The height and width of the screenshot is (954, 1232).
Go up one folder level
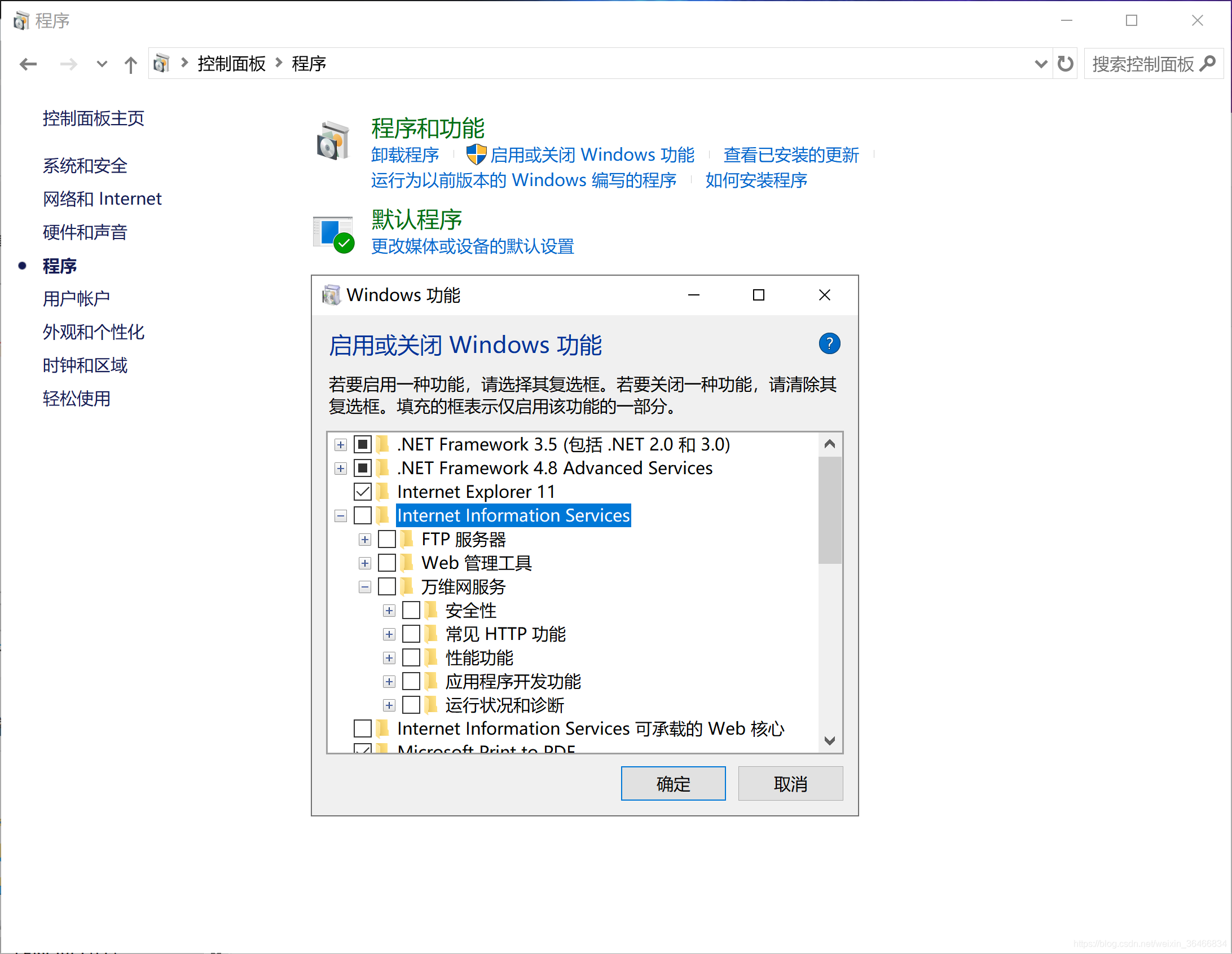point(130,64)
